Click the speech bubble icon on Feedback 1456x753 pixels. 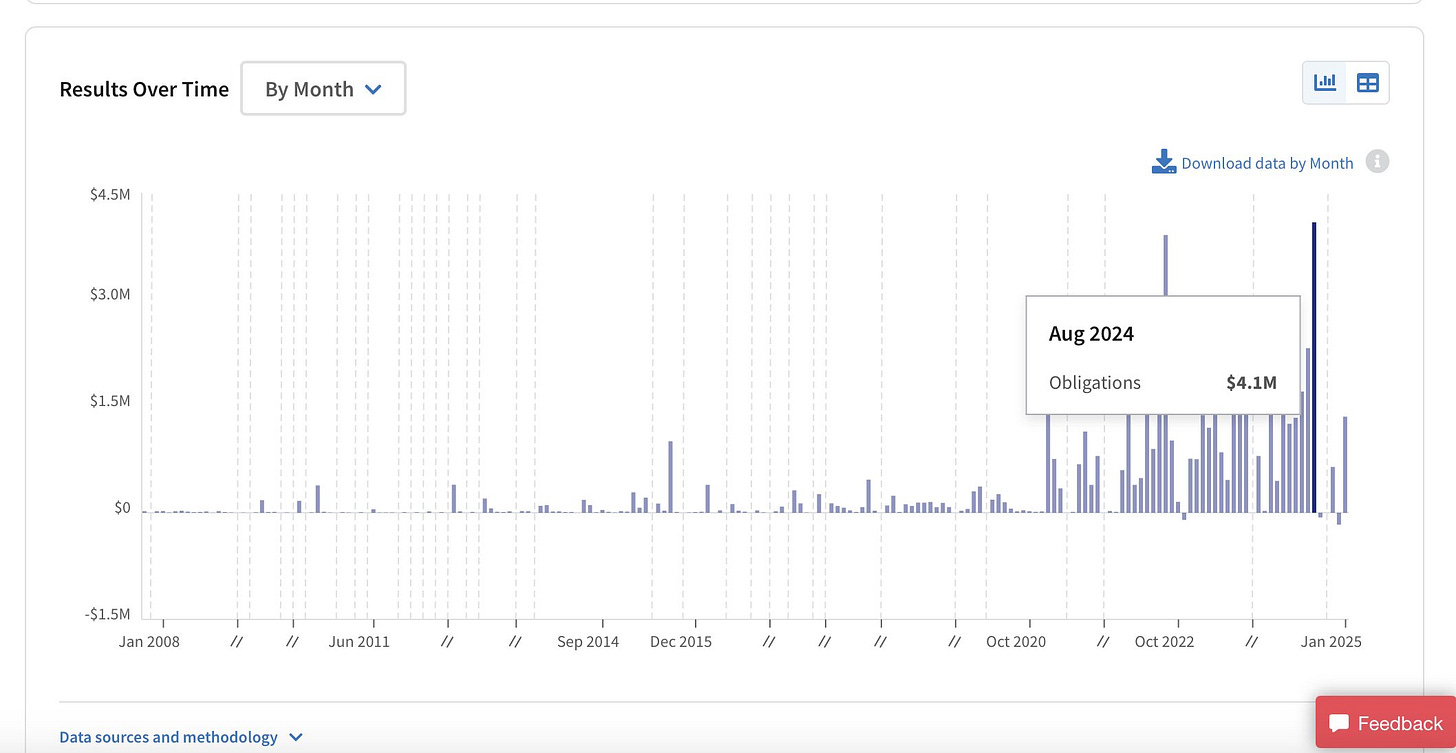coord(1341,723)
